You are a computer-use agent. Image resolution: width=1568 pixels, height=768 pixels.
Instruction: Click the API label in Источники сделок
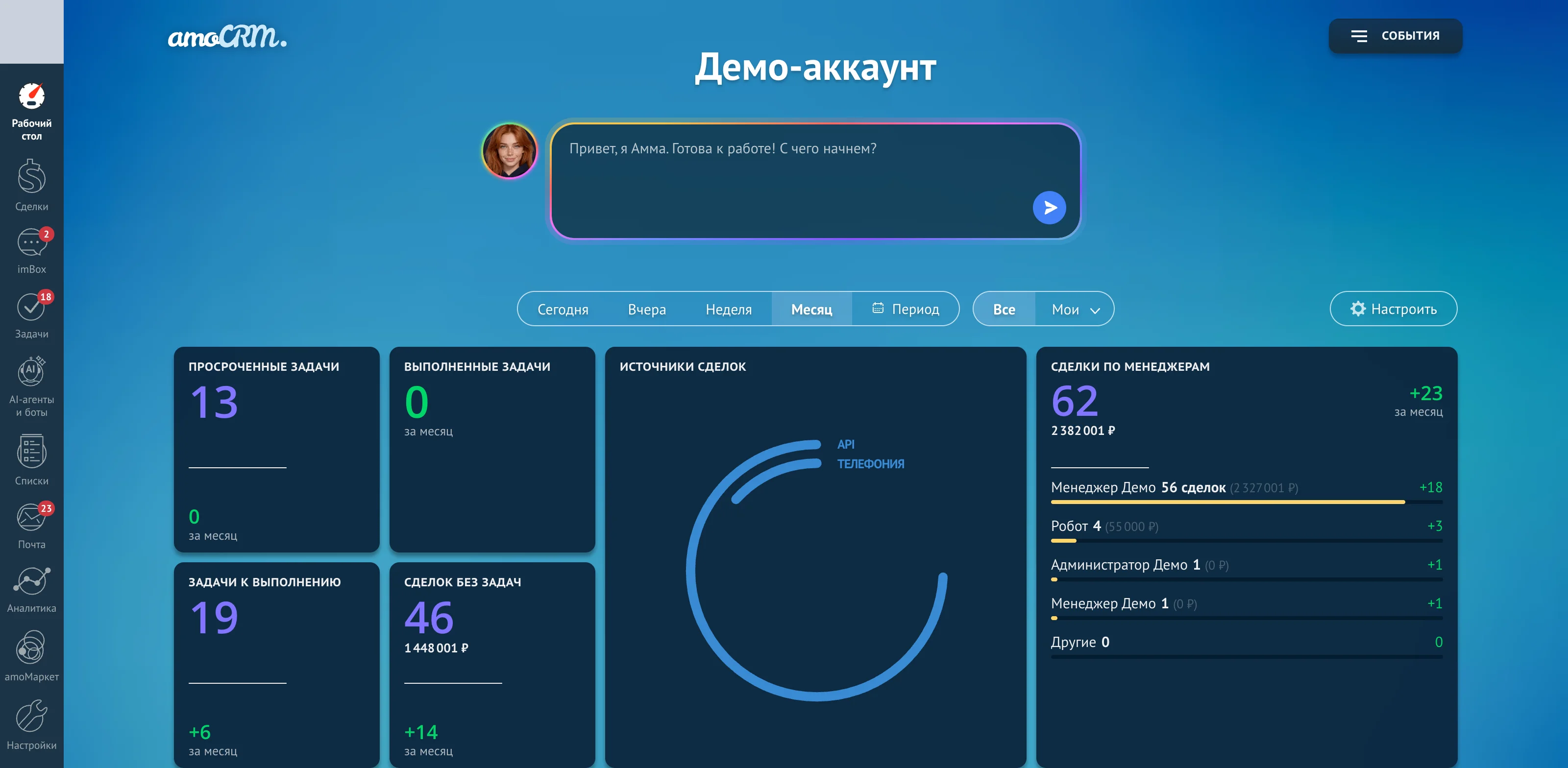pyautogui.click(x=845, y=444)
